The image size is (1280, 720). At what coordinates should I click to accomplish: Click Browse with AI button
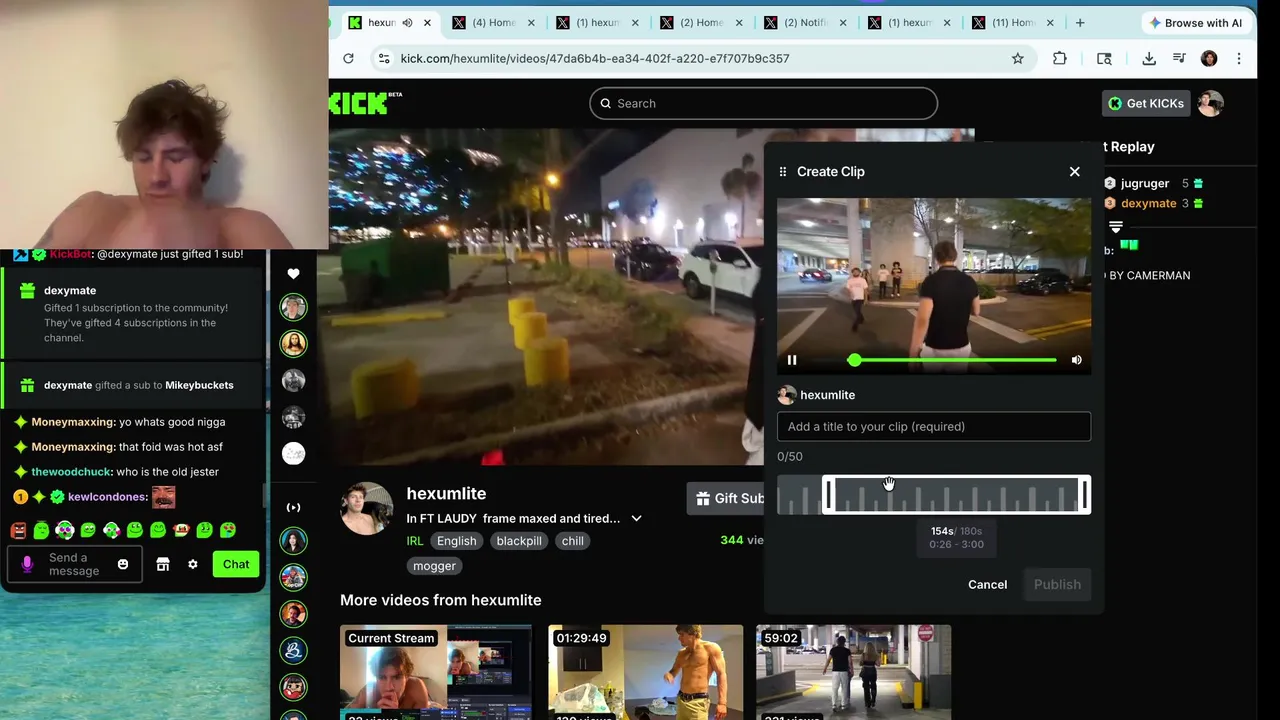click(x=1194, y=22)
